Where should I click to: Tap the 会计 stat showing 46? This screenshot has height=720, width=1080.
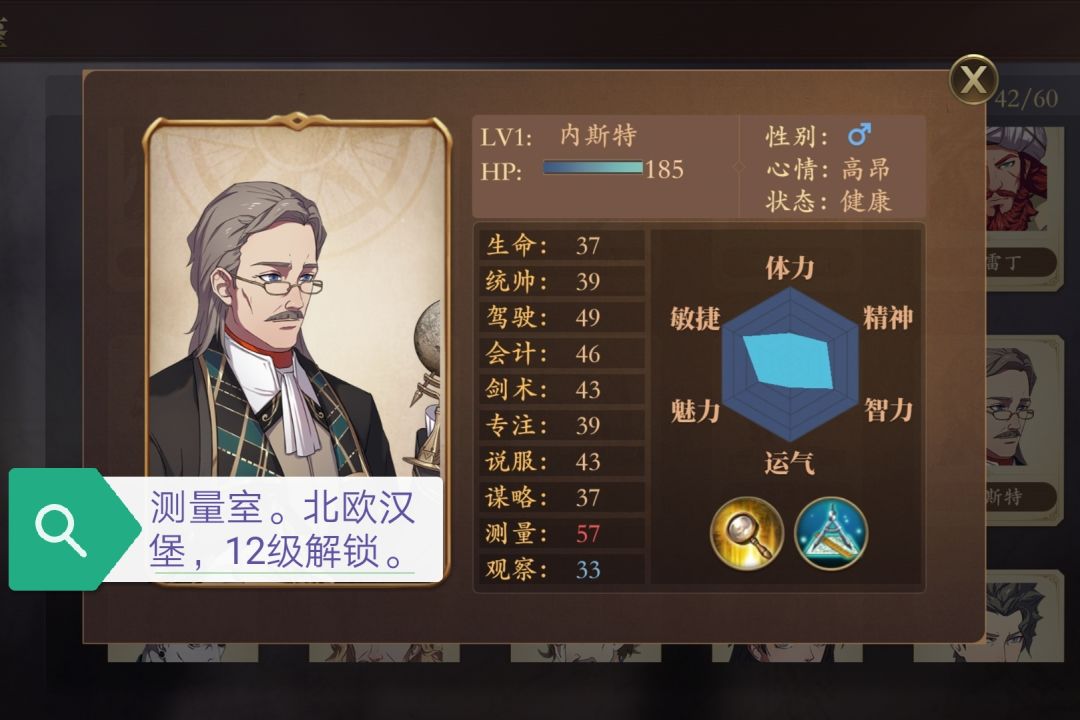click(x=561, y=353)
